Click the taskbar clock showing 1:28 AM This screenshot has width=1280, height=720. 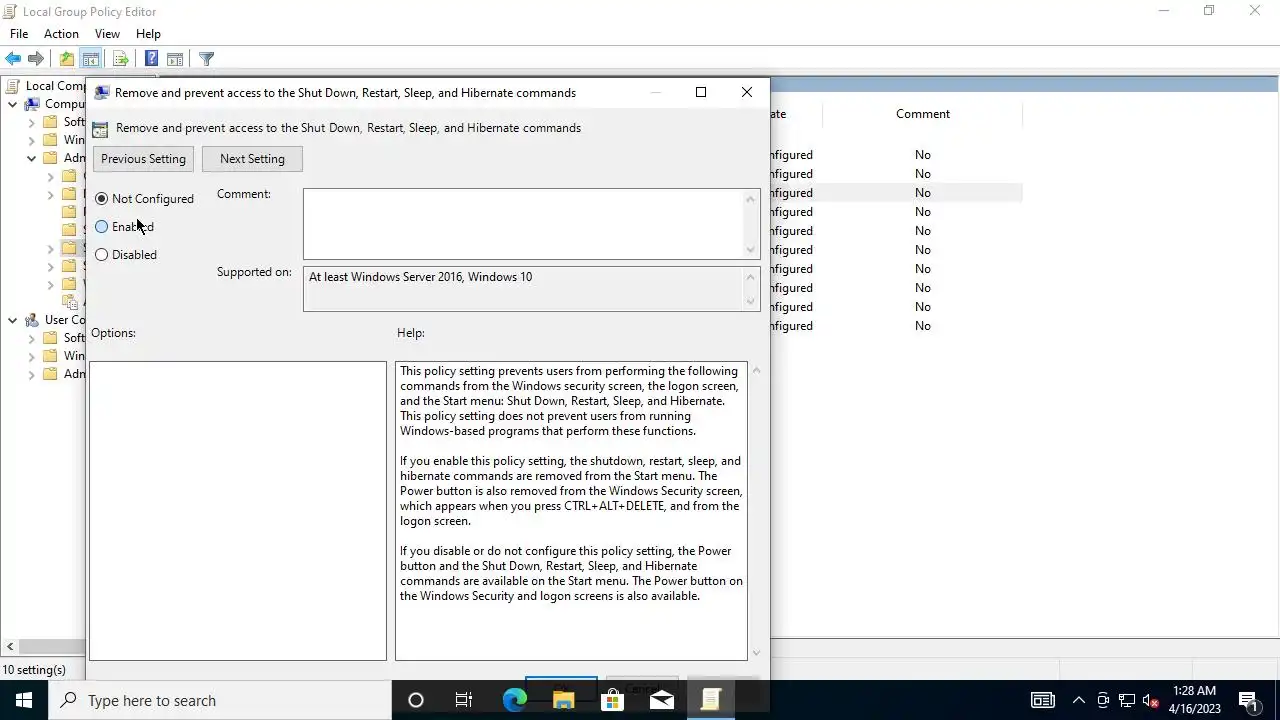[x=1194, y=700]
